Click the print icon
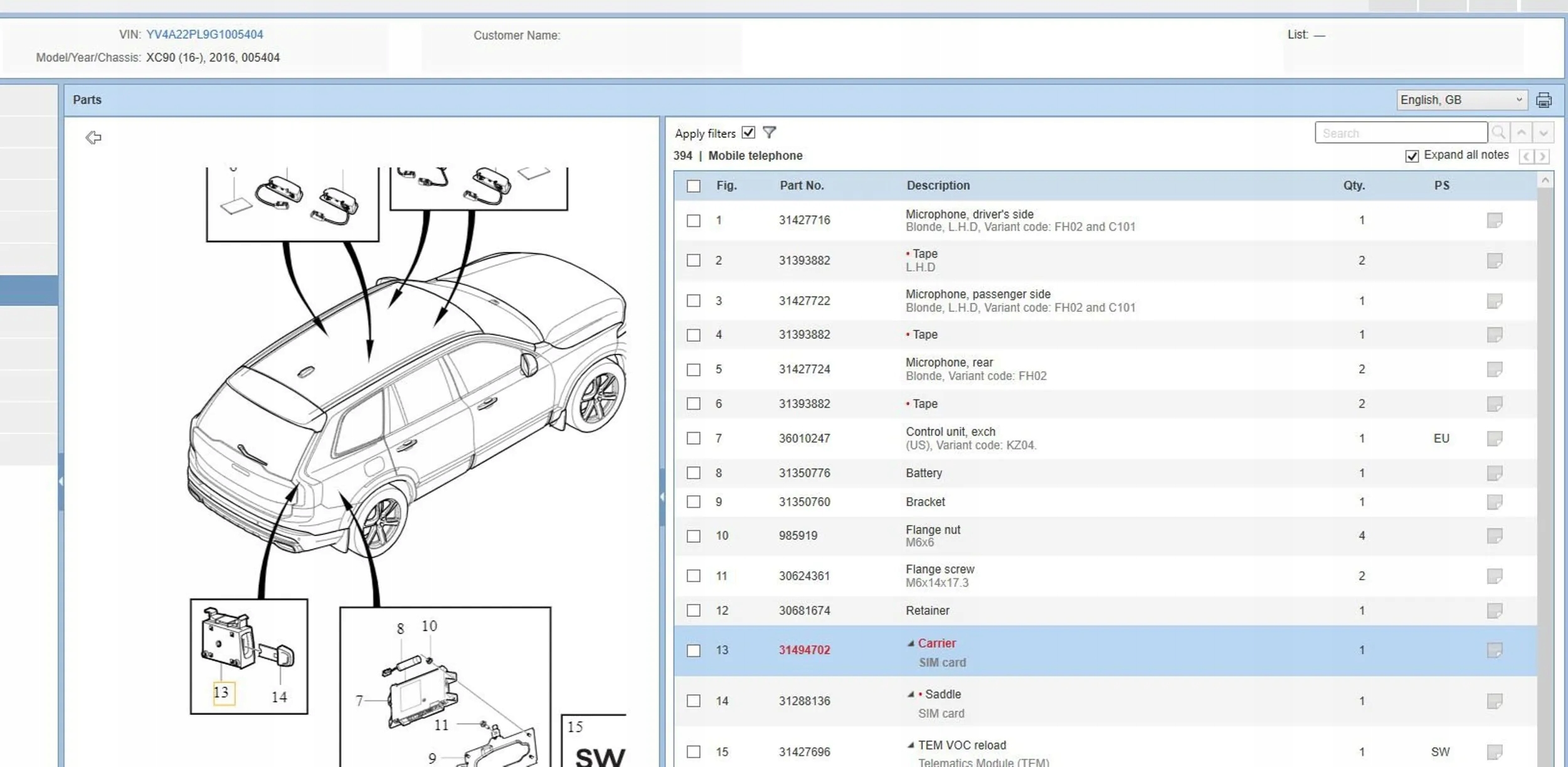The height and width of the screenshot is (767, 1568). point(1544,100)
